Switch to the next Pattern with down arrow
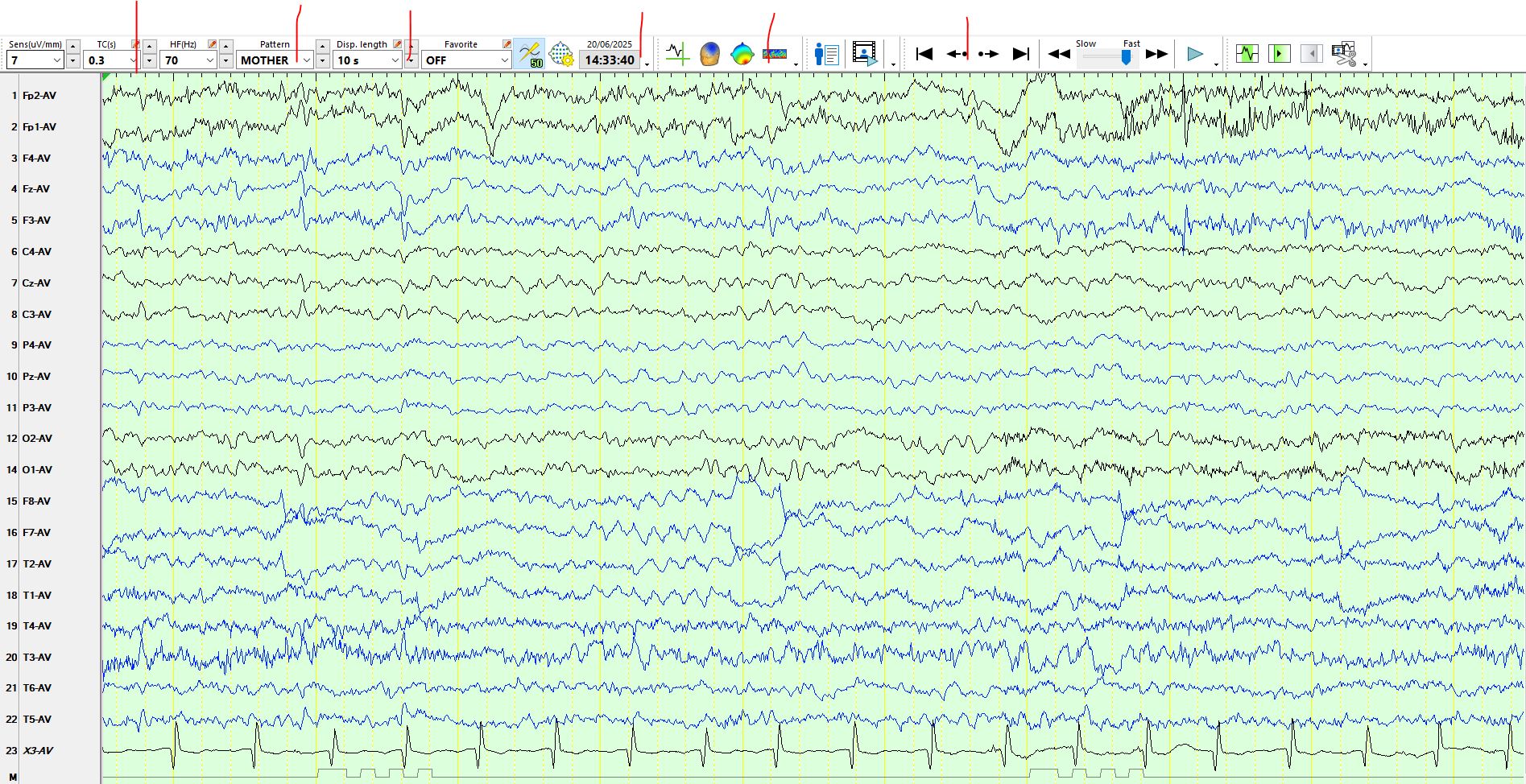Screen dimensions: 1526x784 click(322, 61)
